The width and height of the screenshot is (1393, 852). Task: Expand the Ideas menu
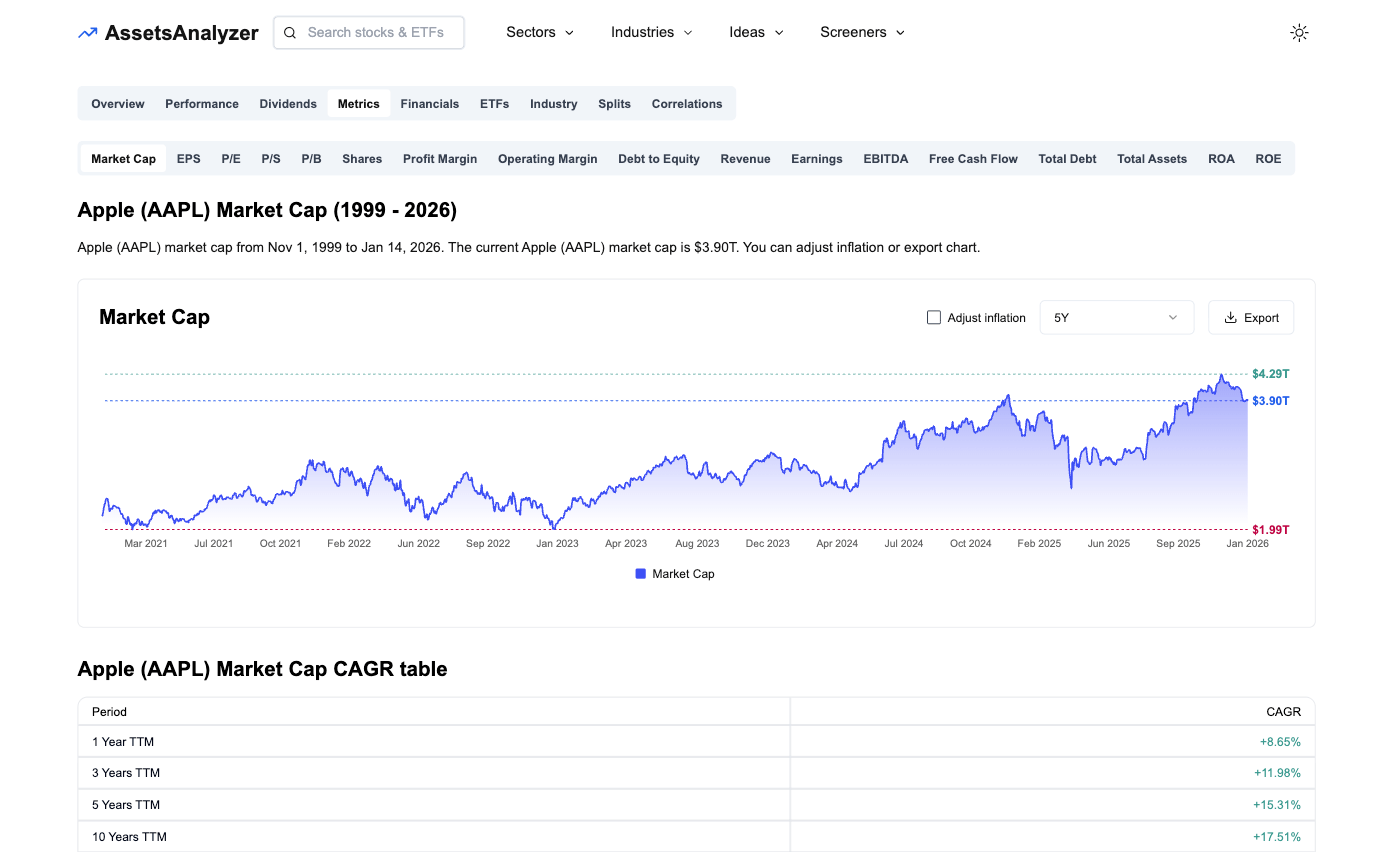(x=756, y=33)
